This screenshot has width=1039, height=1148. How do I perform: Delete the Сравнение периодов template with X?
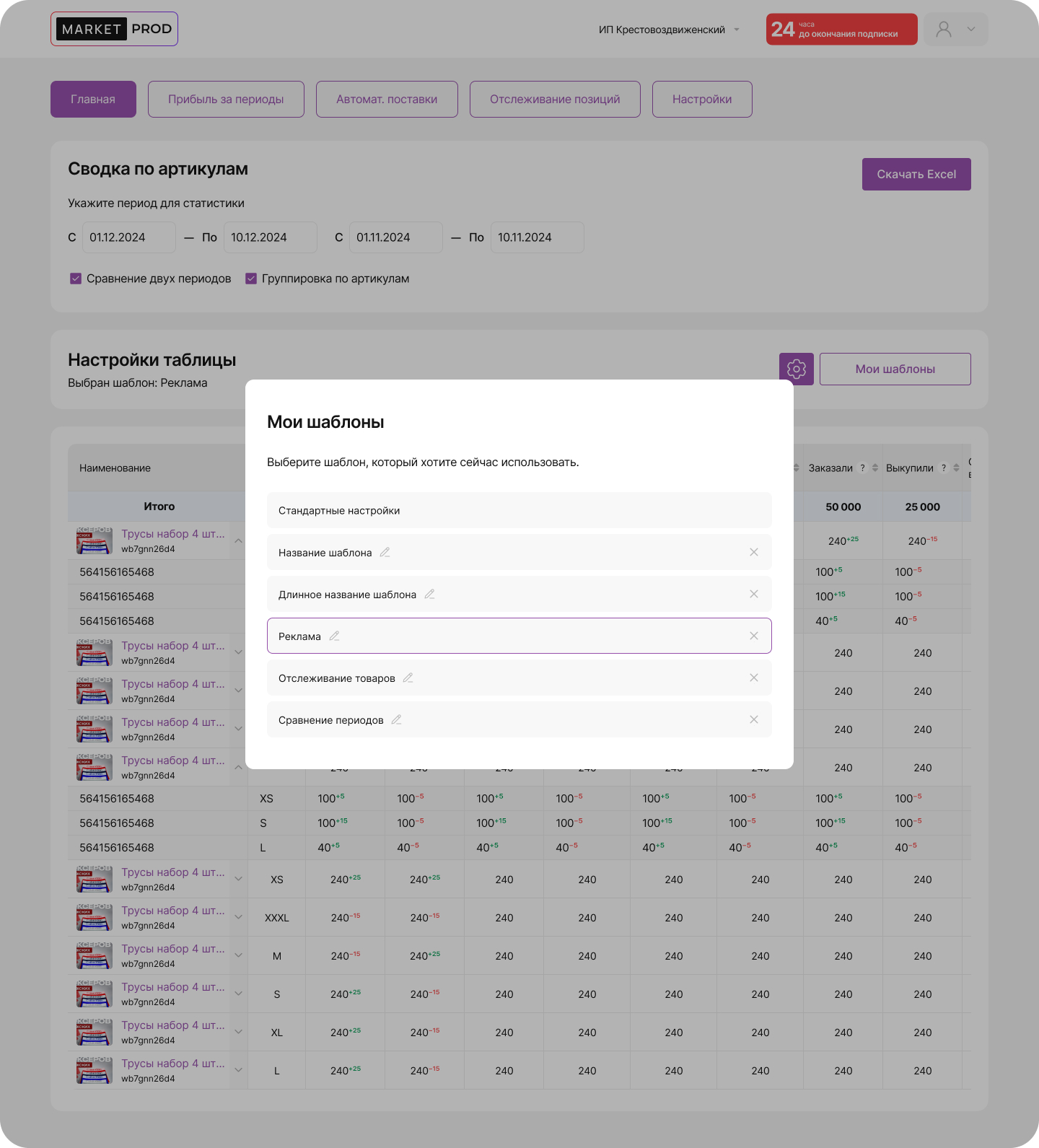(753, 719)
